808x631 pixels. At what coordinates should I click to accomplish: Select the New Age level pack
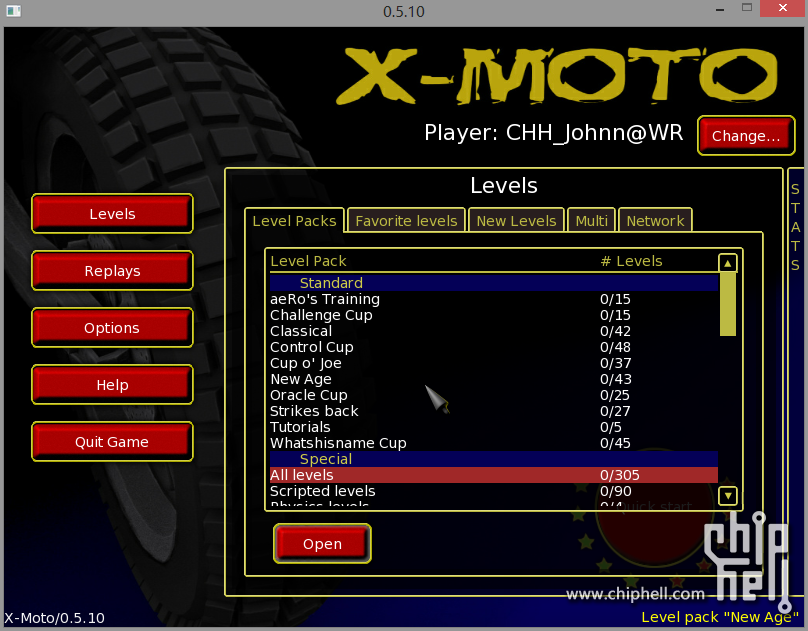click(x=494, y=379)
